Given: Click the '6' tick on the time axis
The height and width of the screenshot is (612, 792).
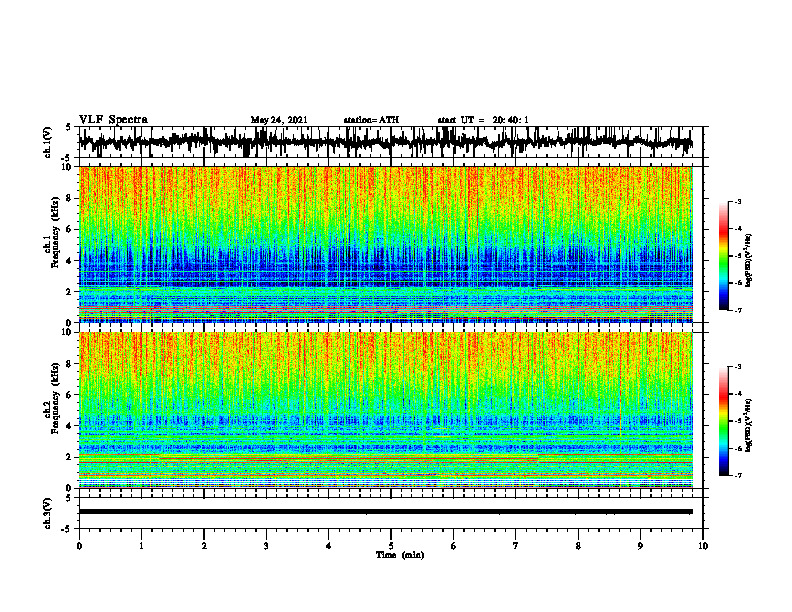Looking at the screenshot, I should pyautogui.click(x=454, y=546).
